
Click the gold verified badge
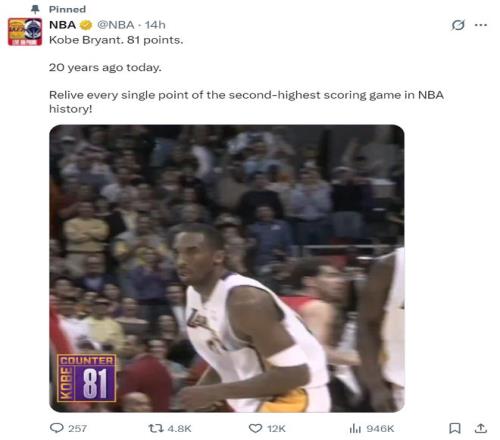86,25
